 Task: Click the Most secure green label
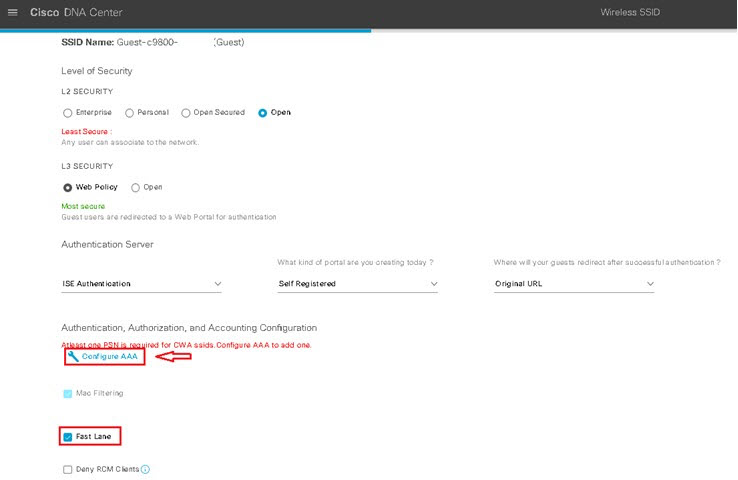(x=83, y=206)
